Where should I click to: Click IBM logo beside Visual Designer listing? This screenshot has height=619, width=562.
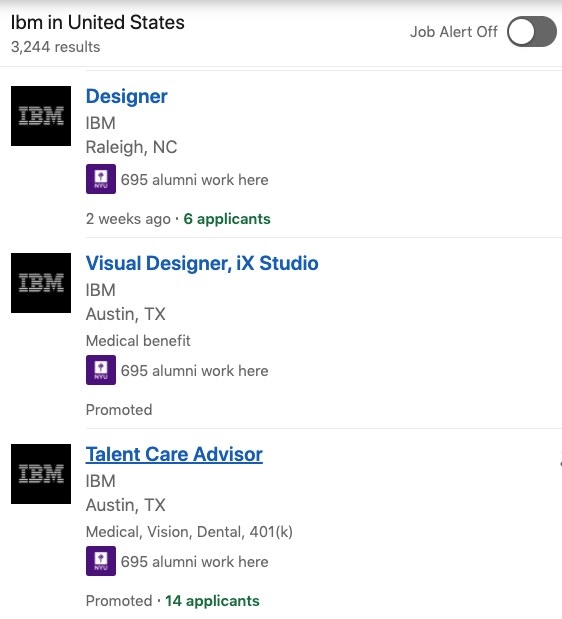click(41, 283)
